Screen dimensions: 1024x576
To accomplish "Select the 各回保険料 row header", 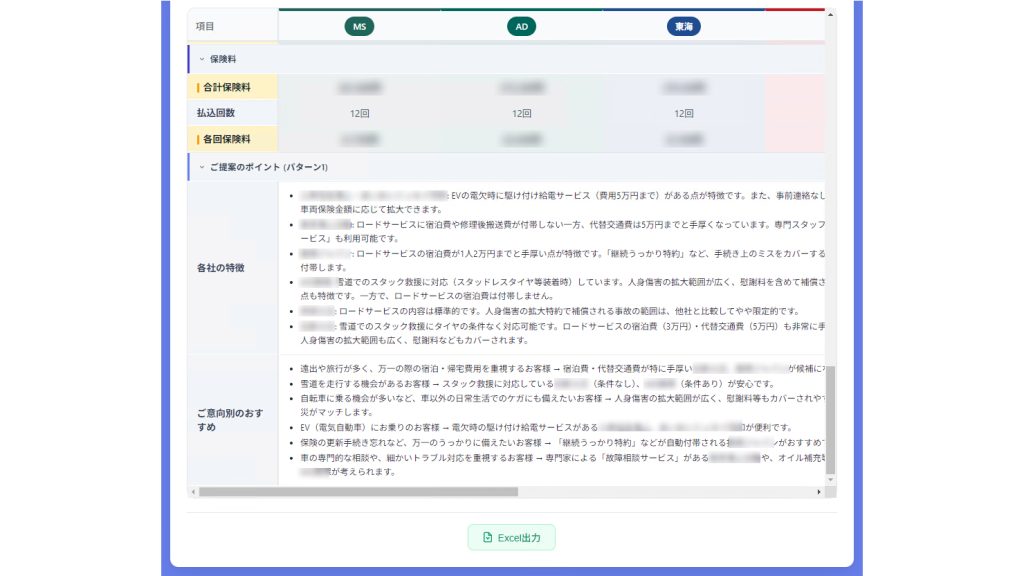I will point(232,139).
